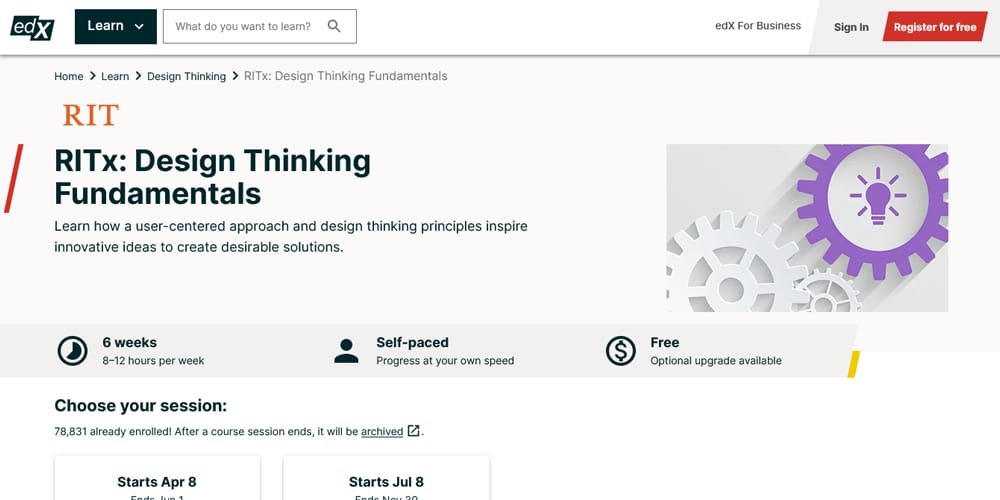The height and width of the screenshot is (500, 1000).
Task: Click the external link icon beside archived
Action: pos(413,431)
